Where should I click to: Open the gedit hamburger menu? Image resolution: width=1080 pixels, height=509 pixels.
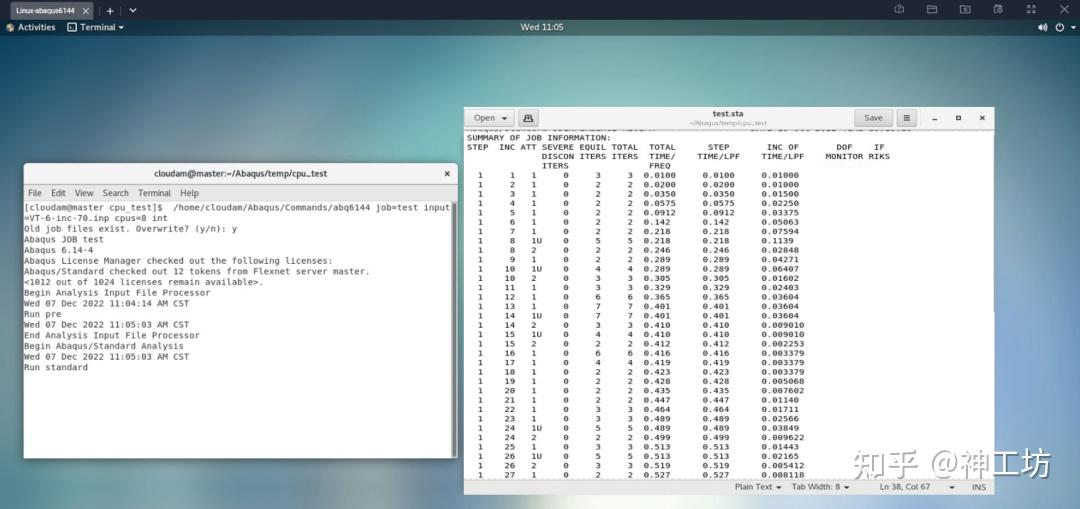[906, 118]
